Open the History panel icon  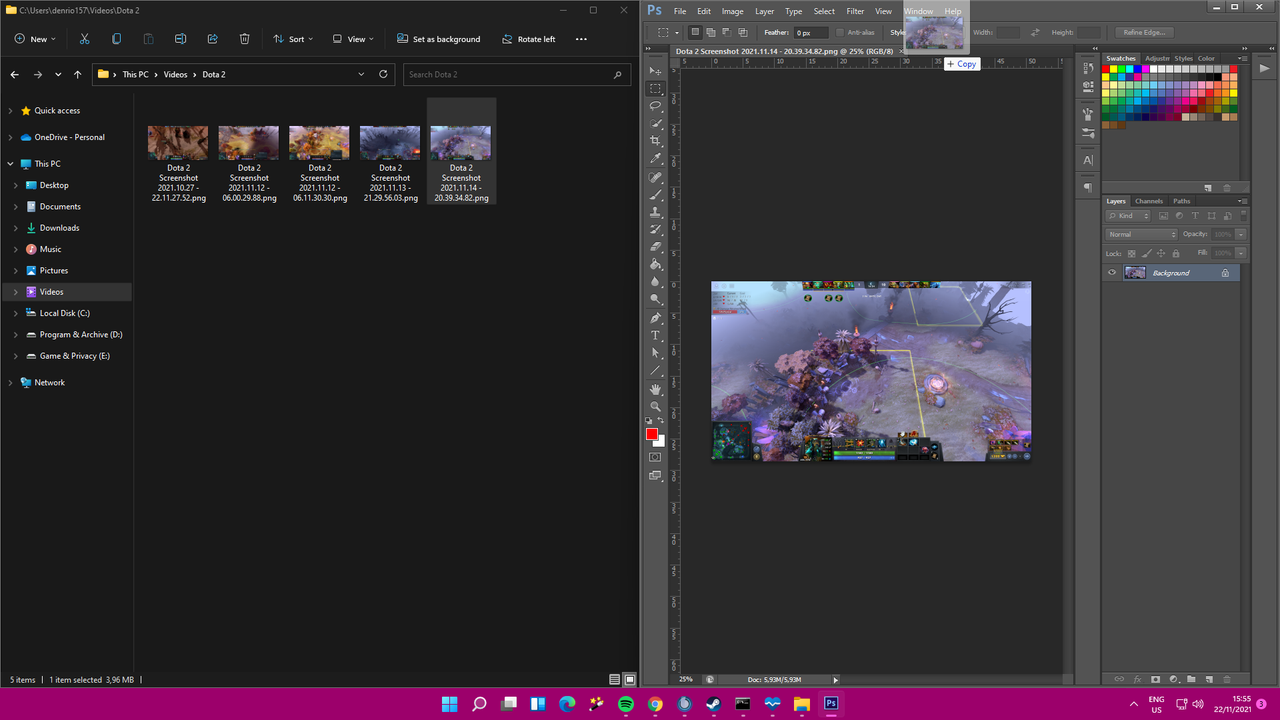pos(1088,69)
